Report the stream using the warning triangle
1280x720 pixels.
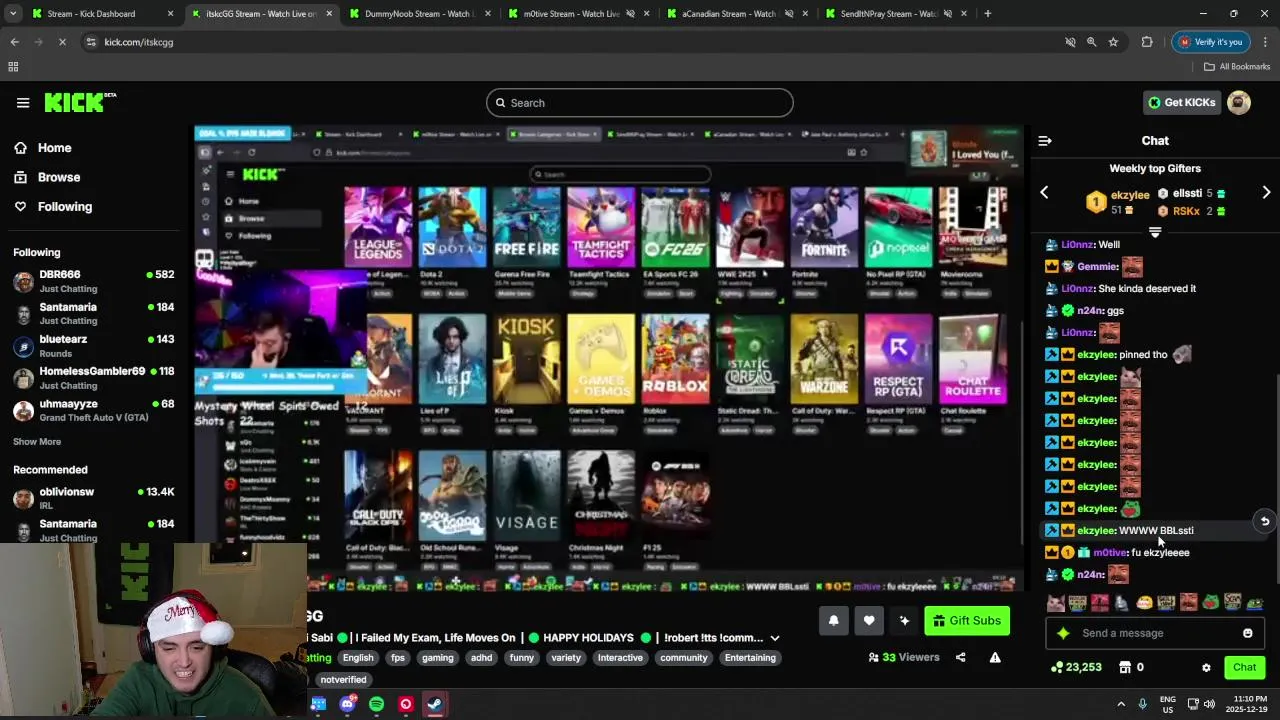[x=995, y=657]
